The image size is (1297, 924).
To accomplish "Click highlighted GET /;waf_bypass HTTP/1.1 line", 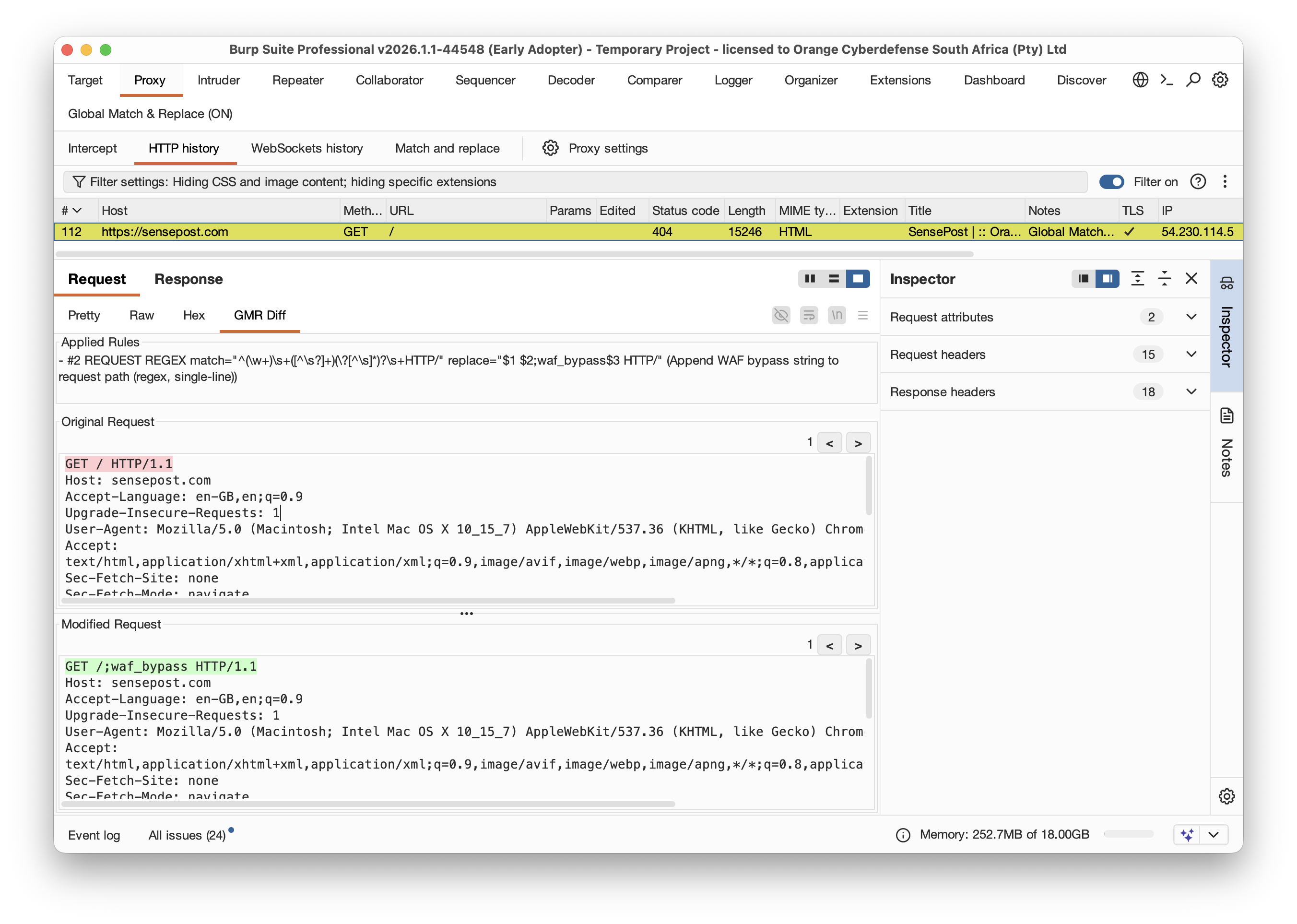I will 160,666.
